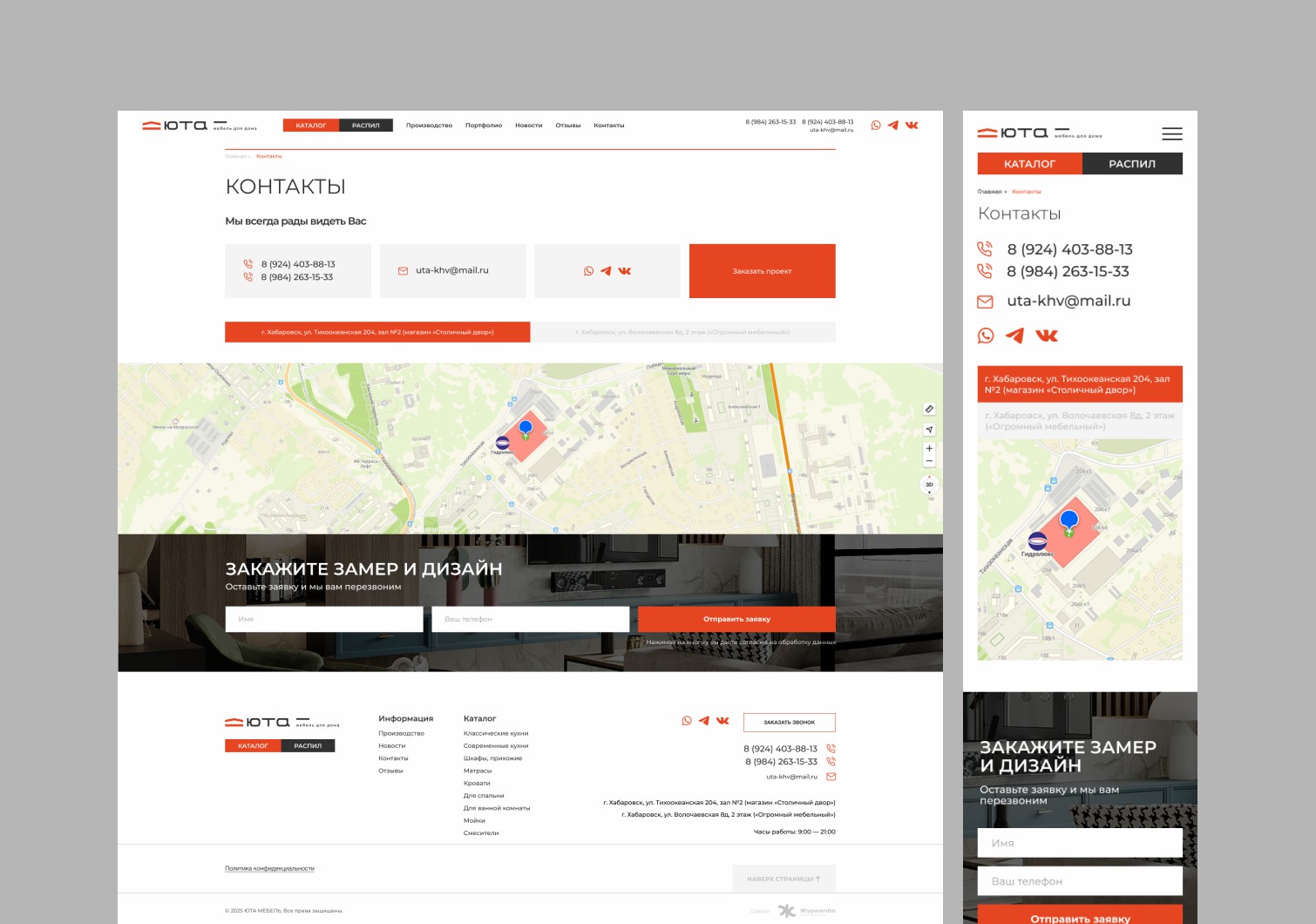Open Портфолио in the top navigation
Screen dimensions: 1316x924
[x=483, y=126]
